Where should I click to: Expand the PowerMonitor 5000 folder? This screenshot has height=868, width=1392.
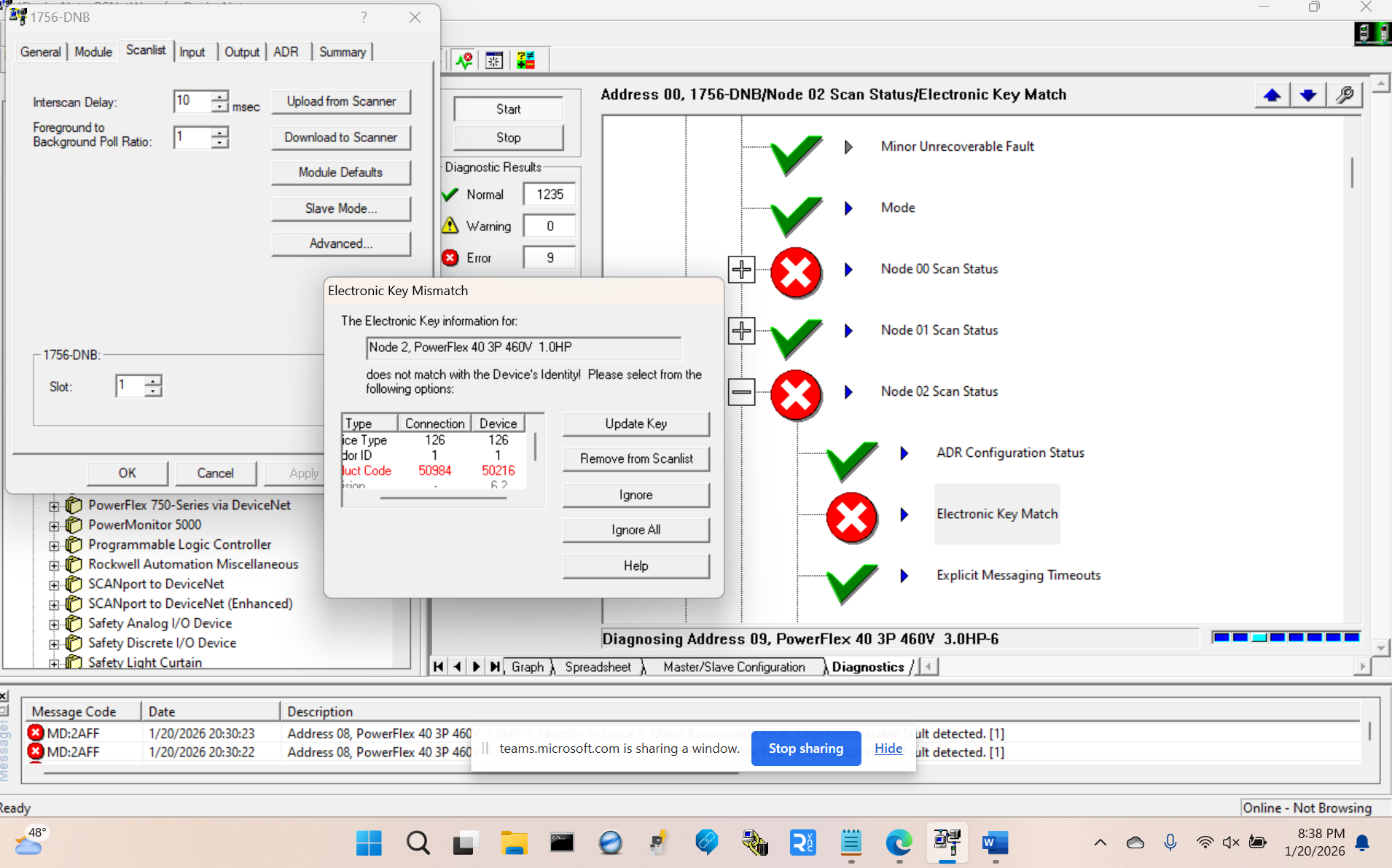54,525
